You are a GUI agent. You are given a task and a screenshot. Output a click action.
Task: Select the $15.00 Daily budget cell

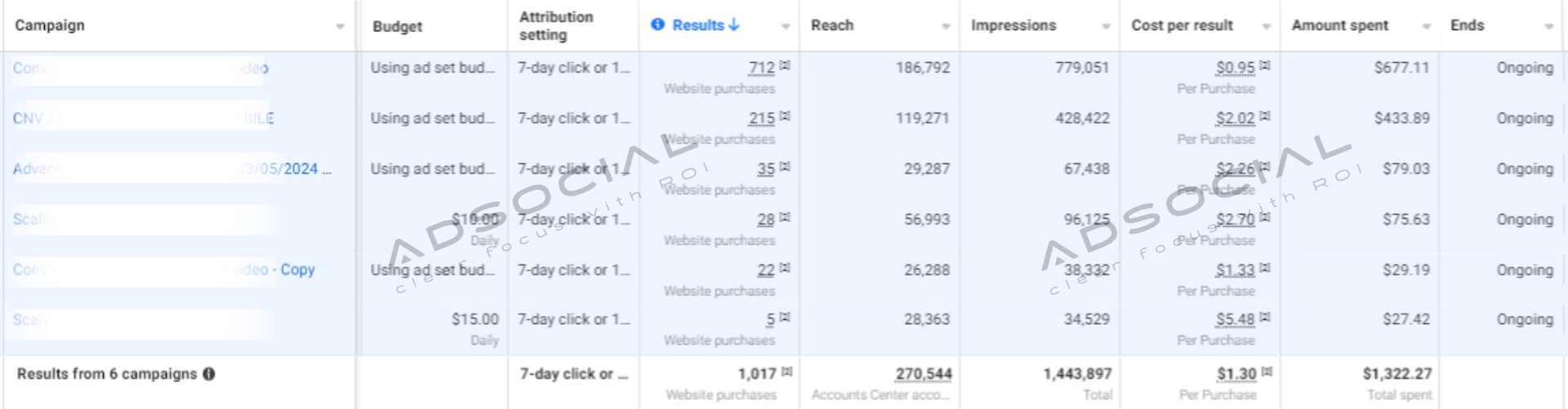click(x=474, y=319)
